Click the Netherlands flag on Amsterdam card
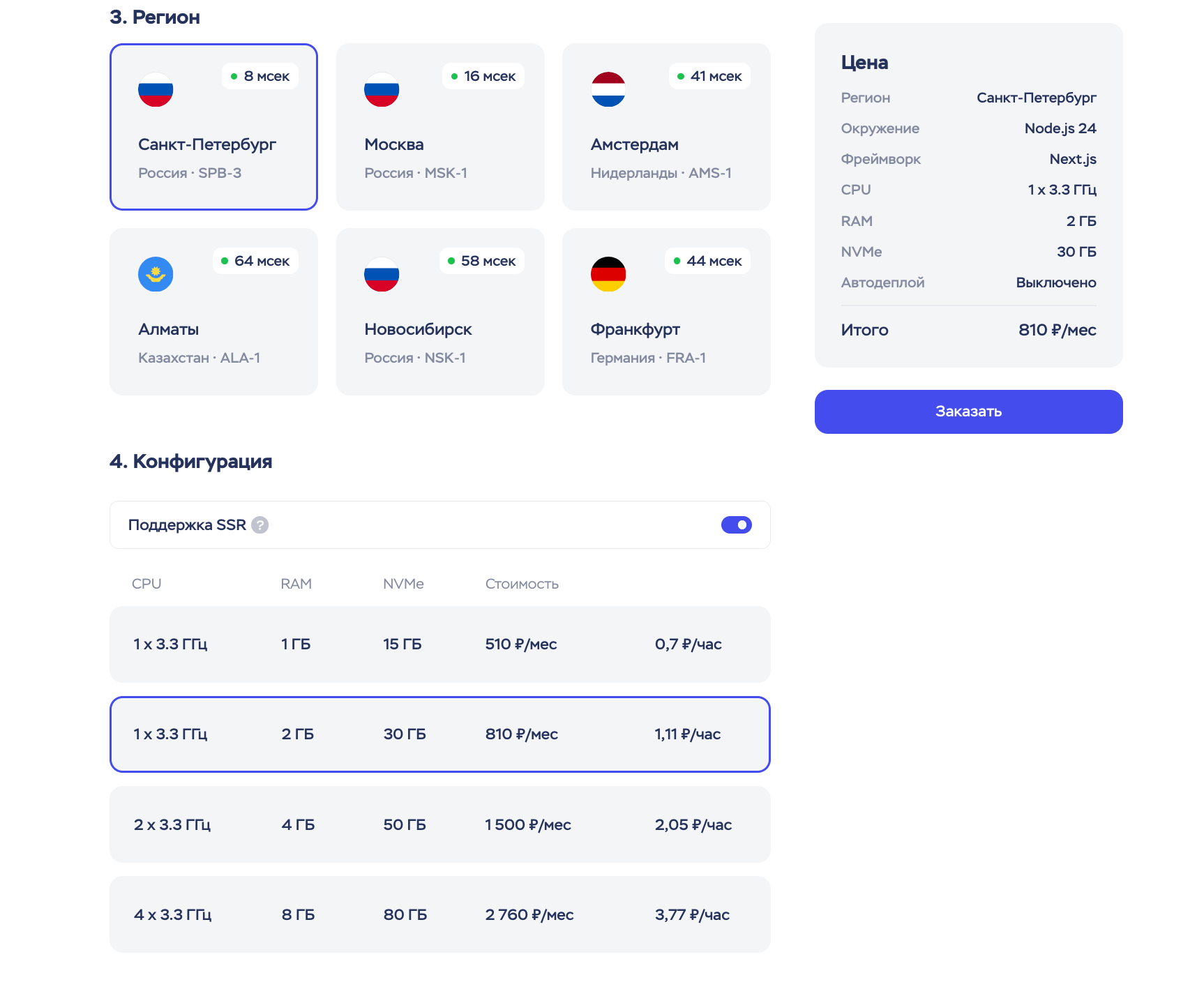 (x=608, y=90)
